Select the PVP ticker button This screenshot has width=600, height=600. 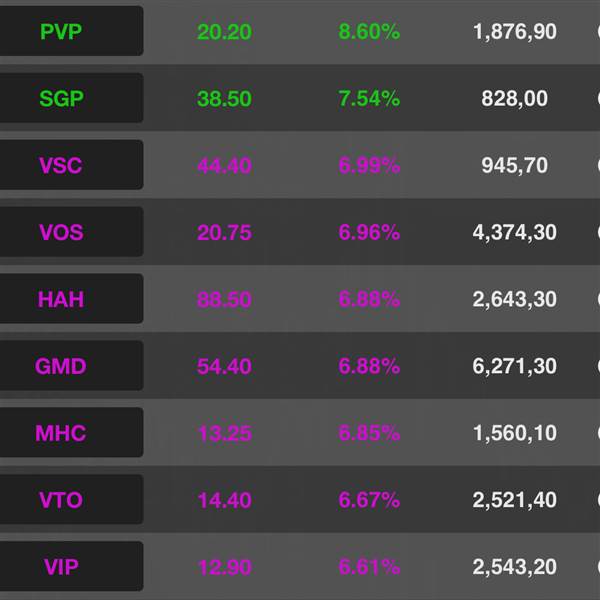point(71,31)
